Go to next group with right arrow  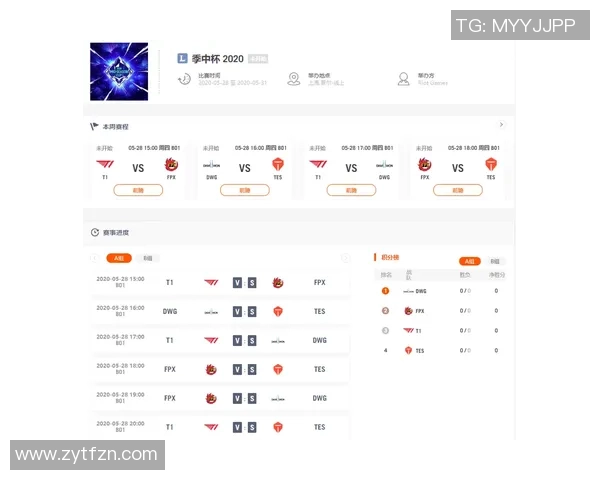coord(345,258)
